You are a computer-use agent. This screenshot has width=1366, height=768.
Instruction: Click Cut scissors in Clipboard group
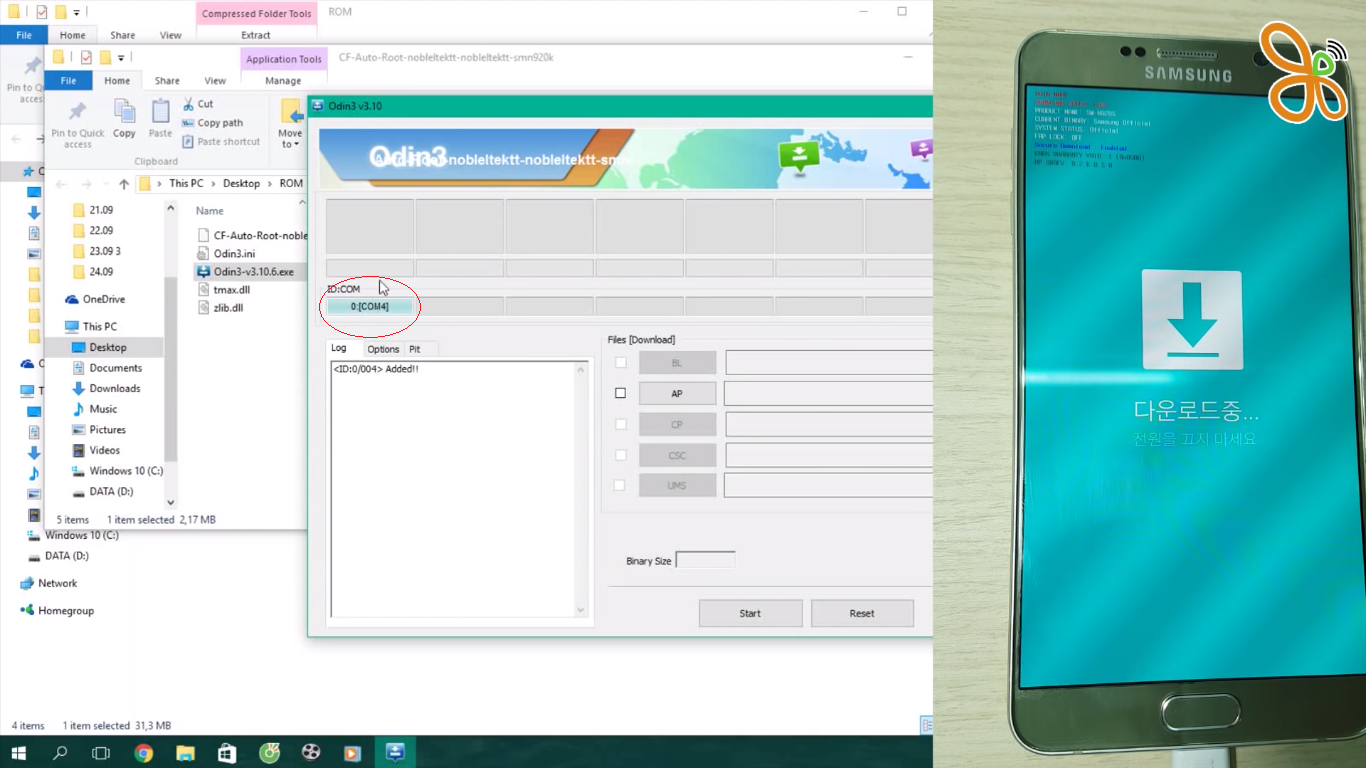coord(189,104)
